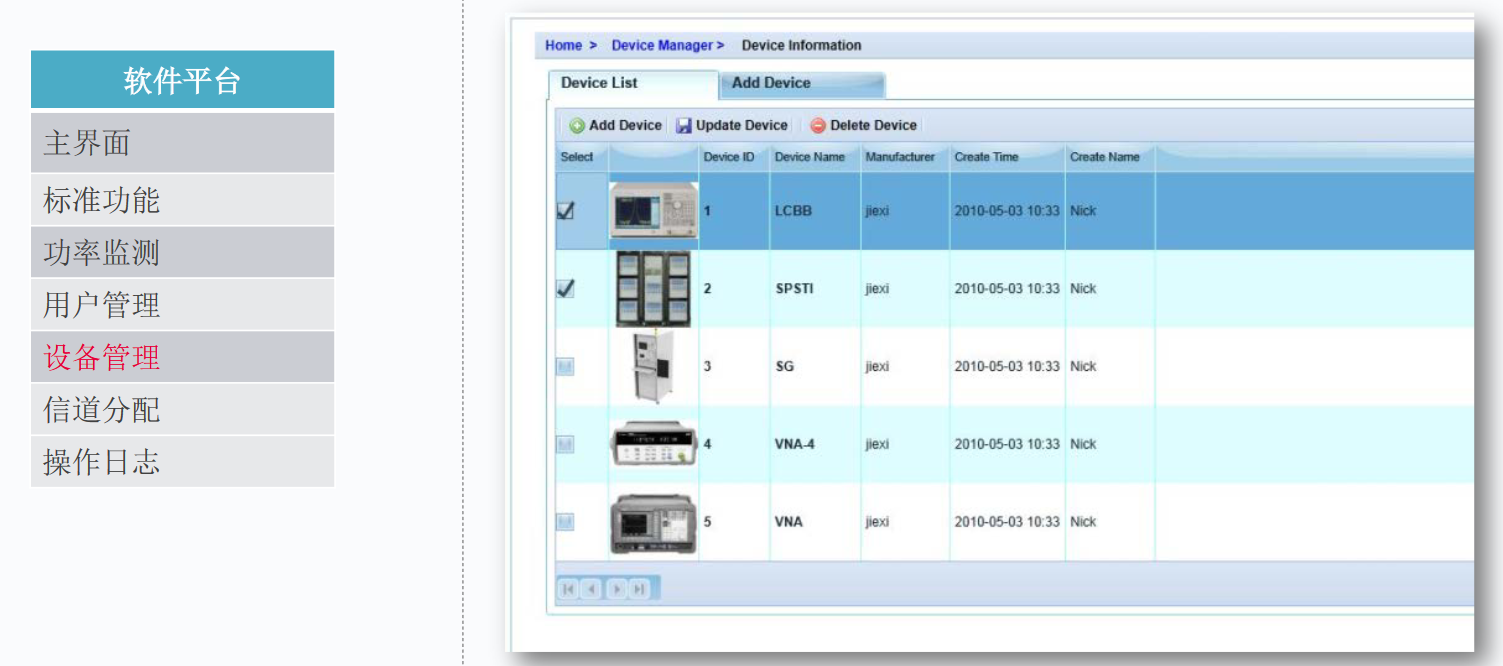
Task: Click device ID 3 in the SG row
Action: pyautogui.click(x=707, y=367)
